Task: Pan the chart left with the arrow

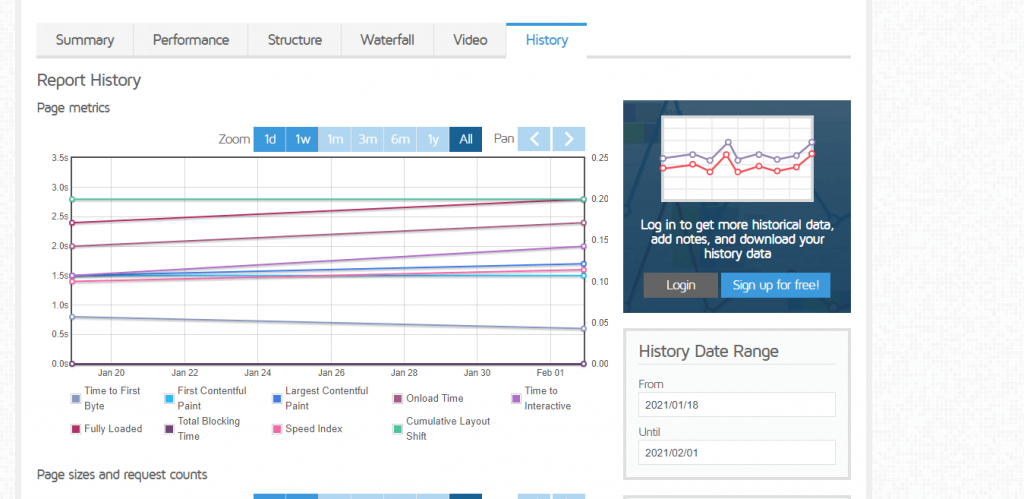Action: [534, 139]
